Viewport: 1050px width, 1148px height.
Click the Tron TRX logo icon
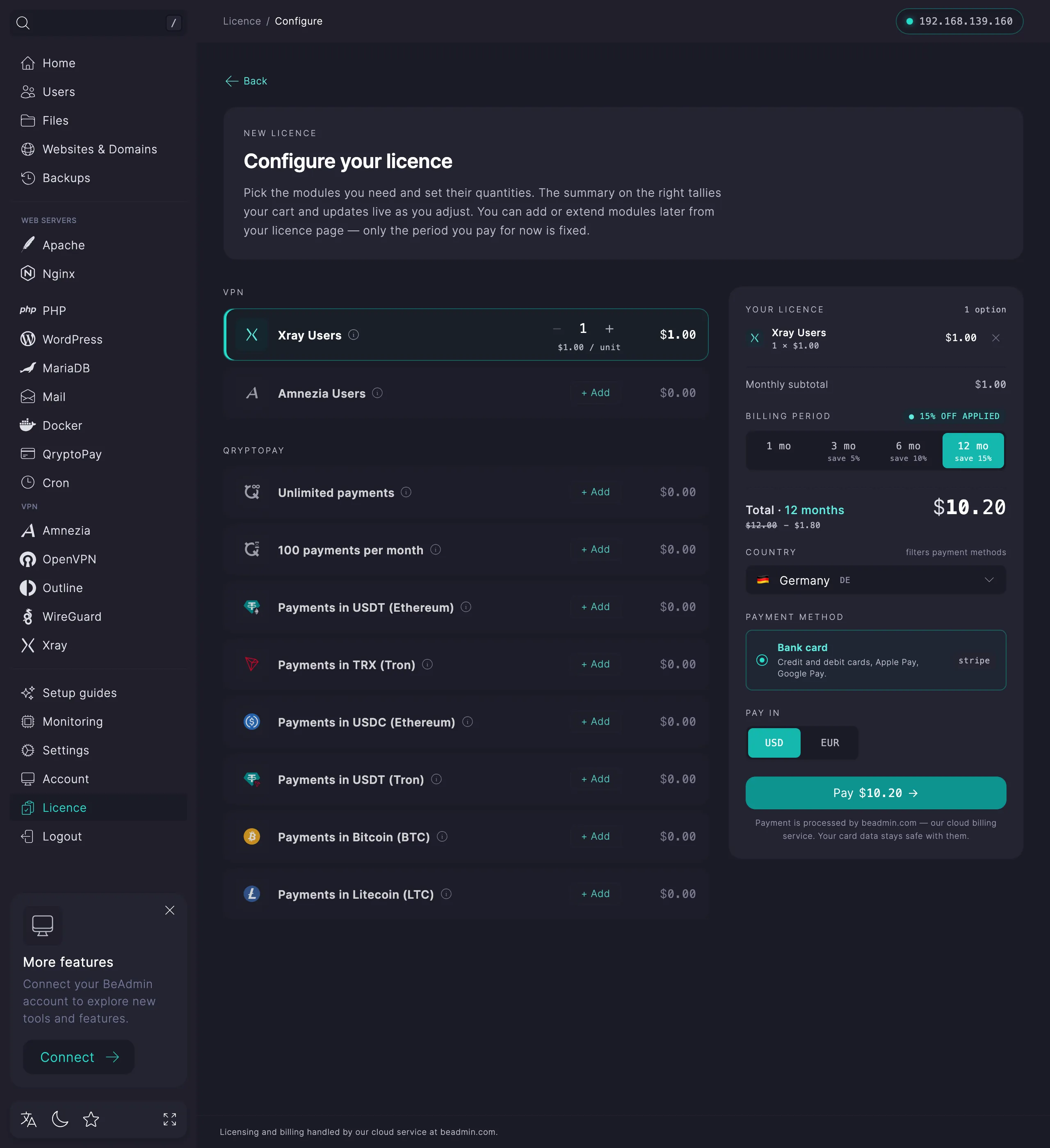click(x=252, y=664)
